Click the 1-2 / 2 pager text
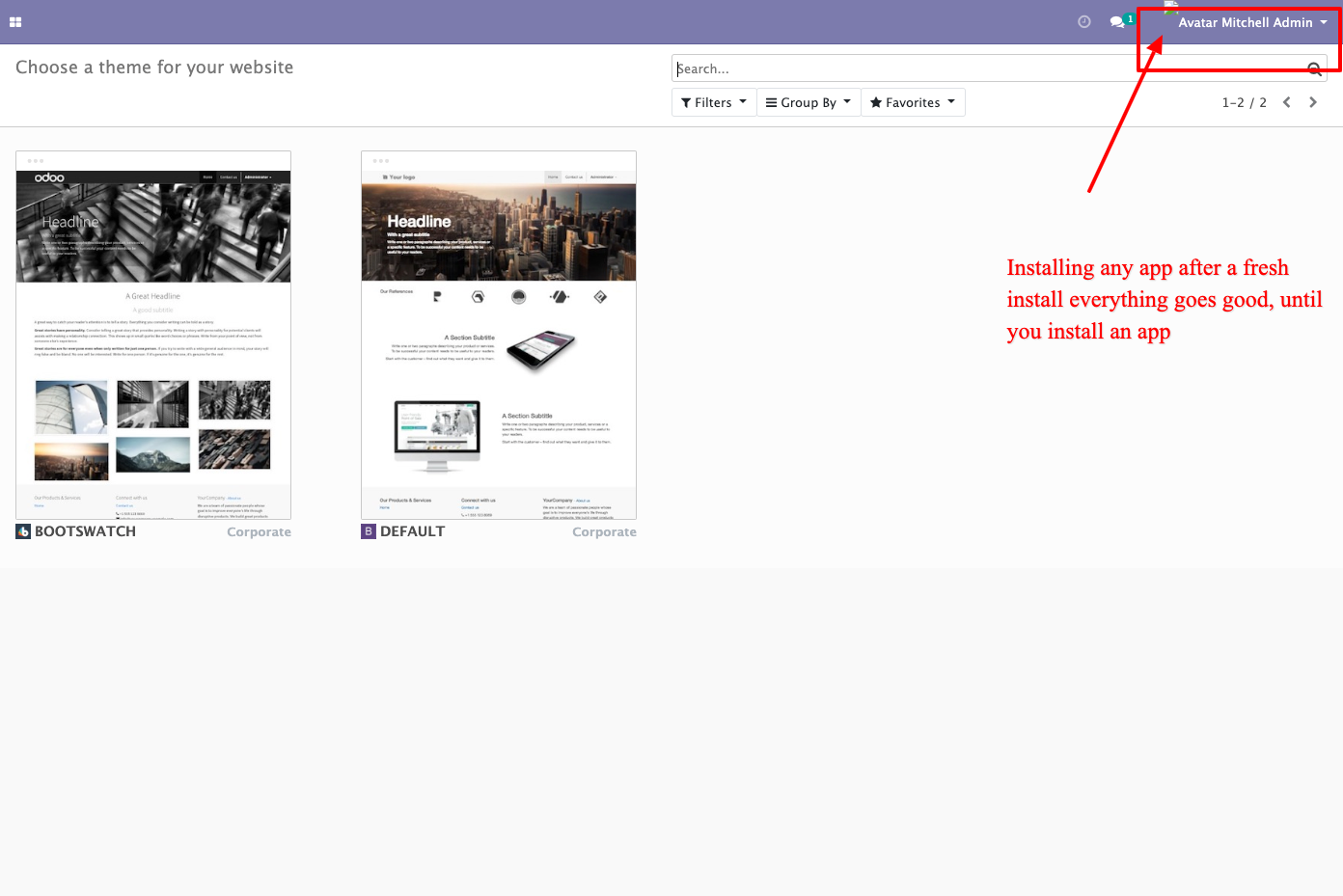Image resolution: width=1343 pixels, height=896 pixels. pos(1245,101)
